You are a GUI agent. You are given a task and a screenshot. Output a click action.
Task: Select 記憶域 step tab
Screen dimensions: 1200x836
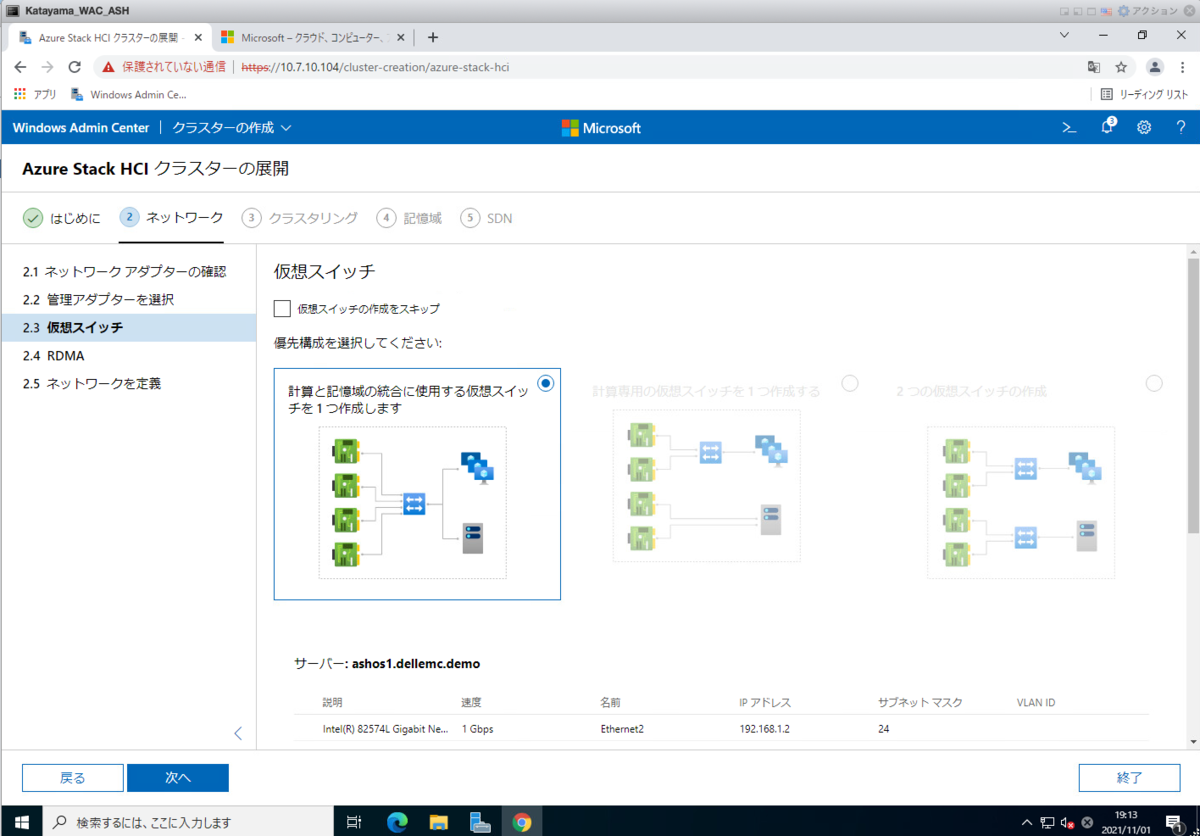409,218
